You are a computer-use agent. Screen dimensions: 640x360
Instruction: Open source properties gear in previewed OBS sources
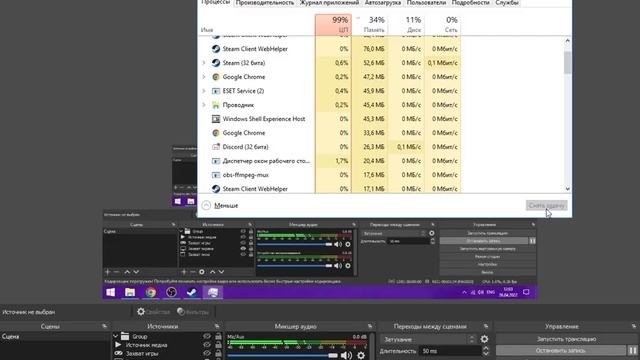(202, 272)
